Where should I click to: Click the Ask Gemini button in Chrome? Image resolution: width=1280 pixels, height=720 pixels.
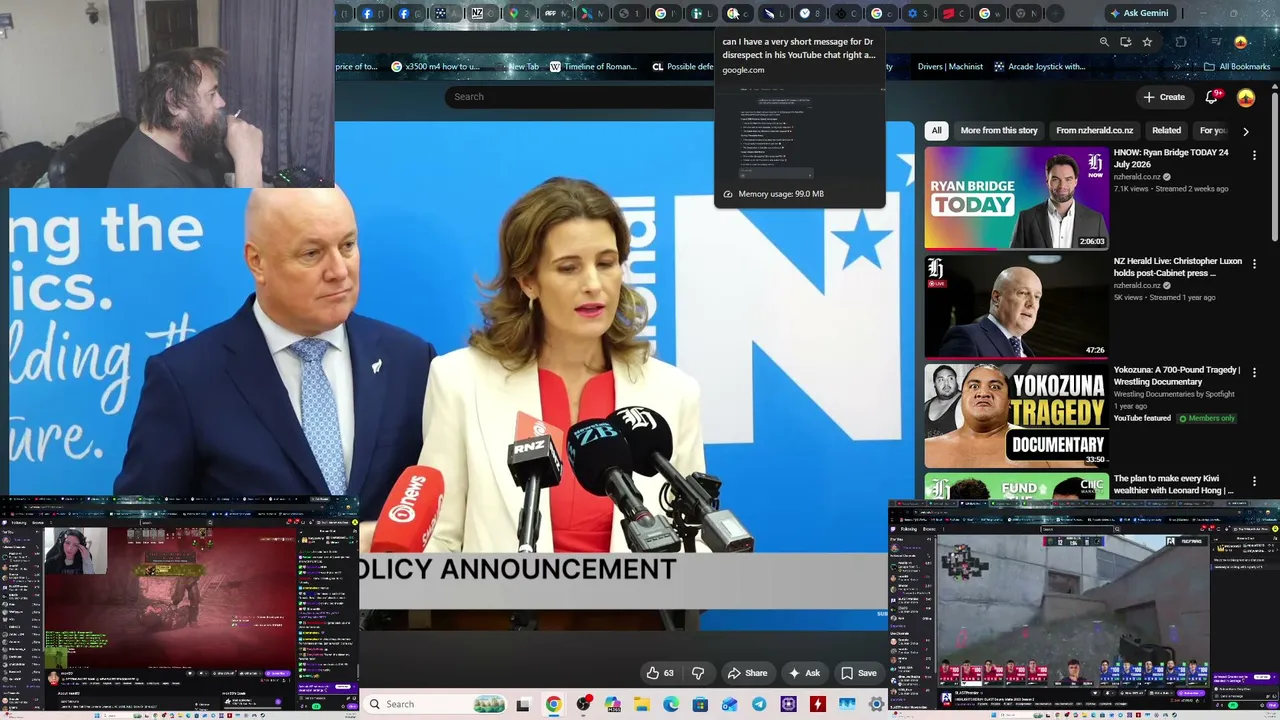[1139, 13]
